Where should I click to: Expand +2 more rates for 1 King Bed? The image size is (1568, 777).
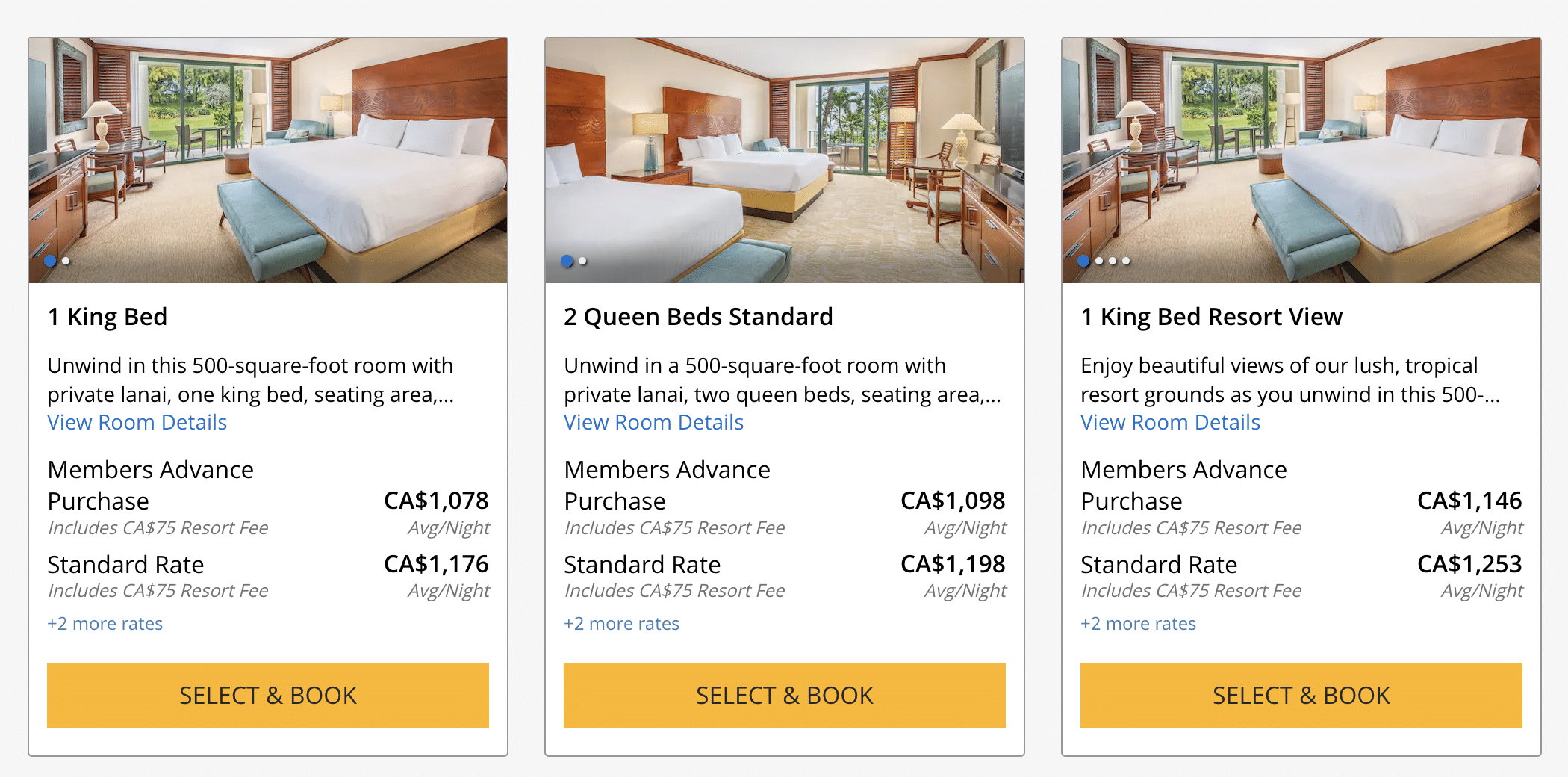105,624
